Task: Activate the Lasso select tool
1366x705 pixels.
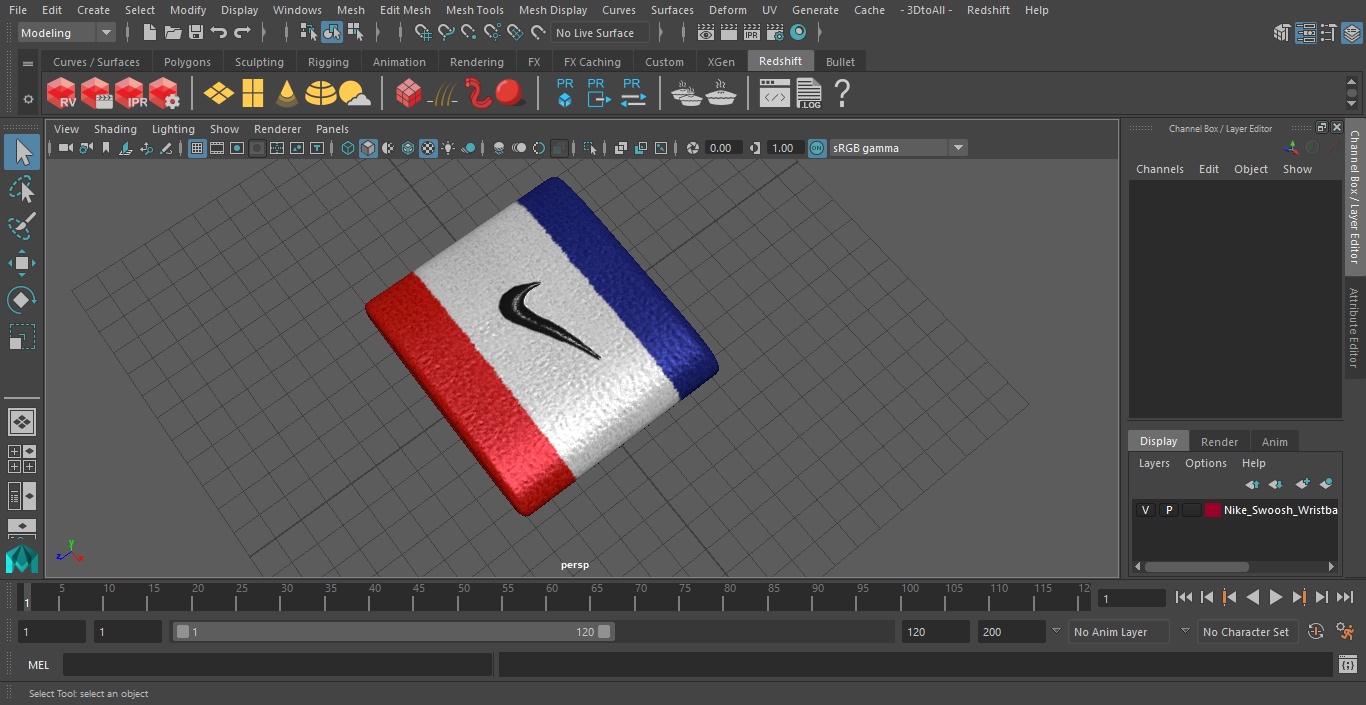Action: tap(22, 189)
